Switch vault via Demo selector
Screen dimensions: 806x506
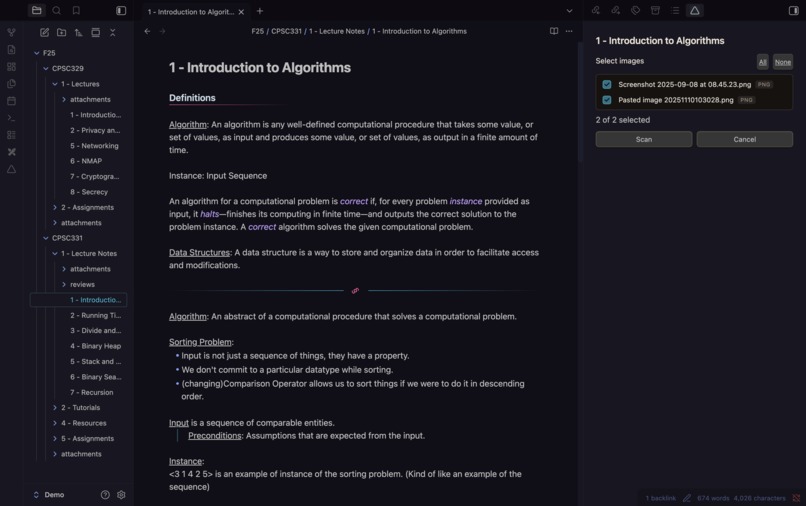click(x=49, y=495)
